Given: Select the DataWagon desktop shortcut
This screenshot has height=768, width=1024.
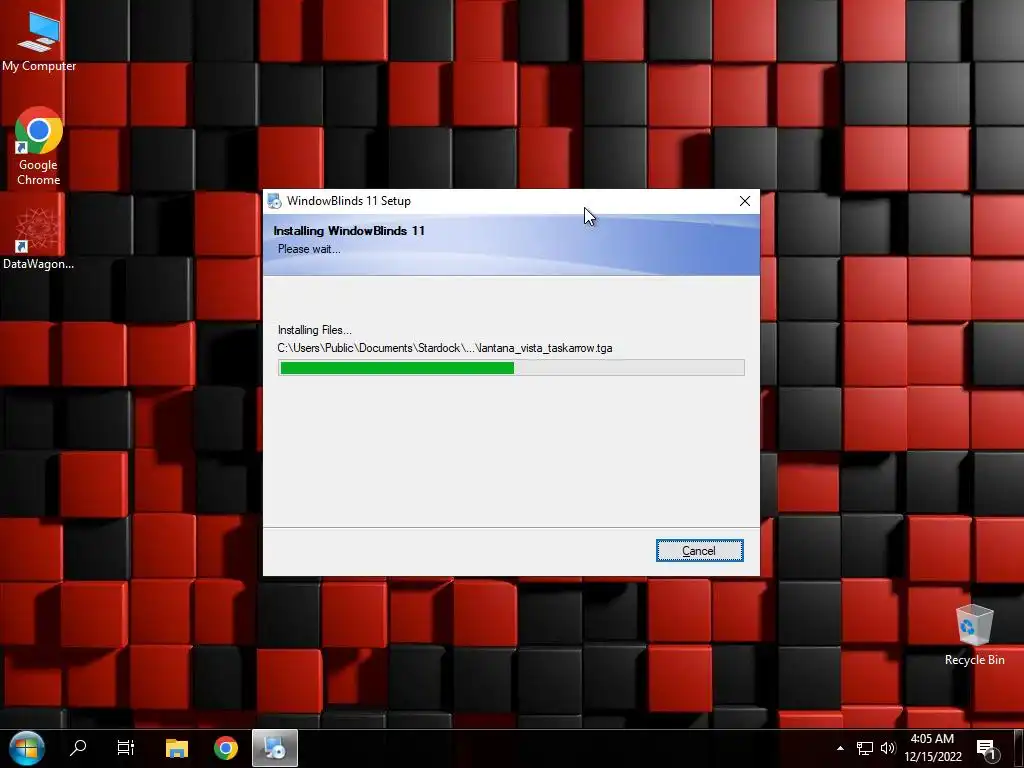Looking at the screenshot, I should (x=38, y=238).
